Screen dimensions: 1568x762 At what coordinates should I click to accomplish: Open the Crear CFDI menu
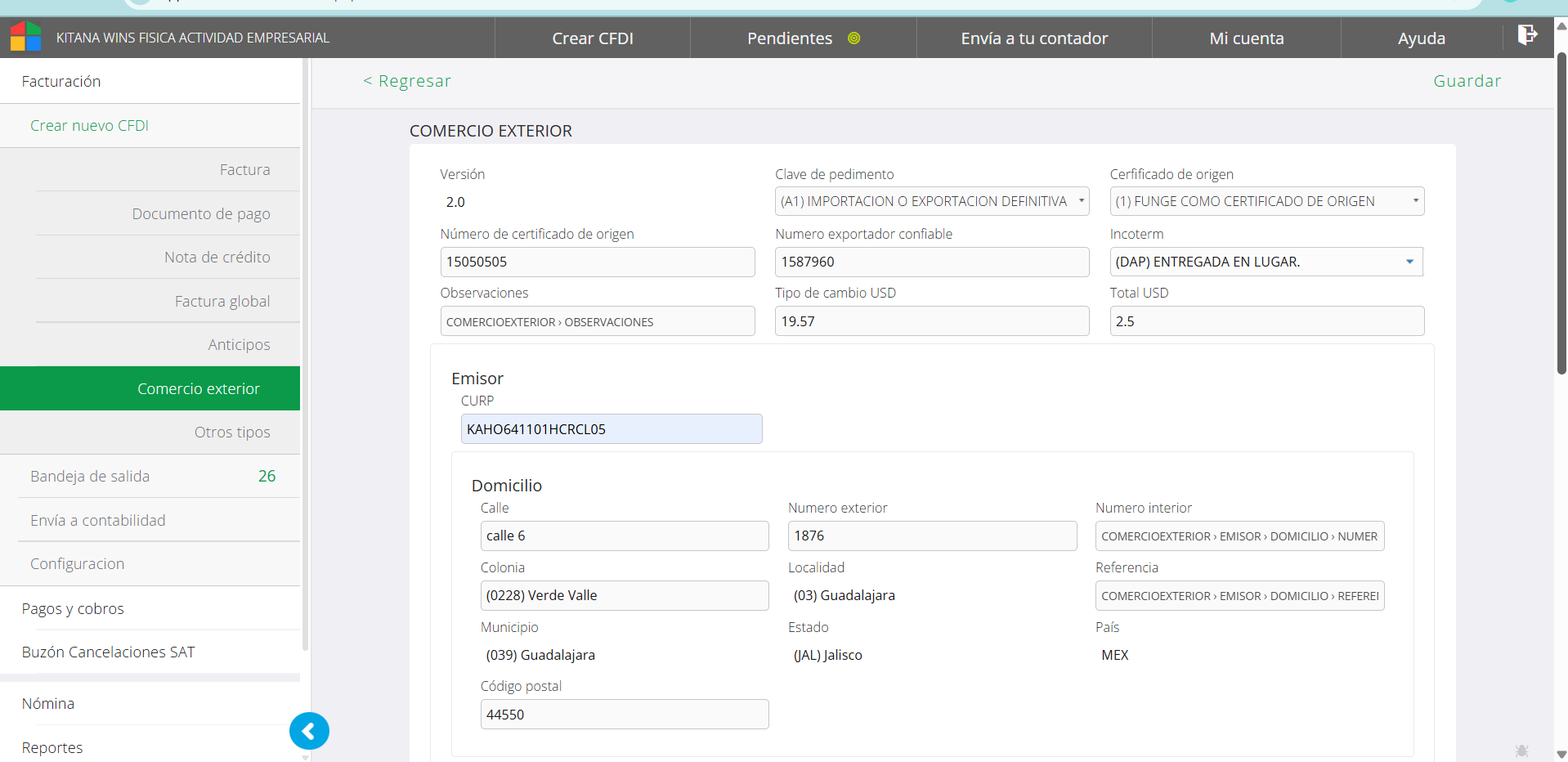coord(592,38)
